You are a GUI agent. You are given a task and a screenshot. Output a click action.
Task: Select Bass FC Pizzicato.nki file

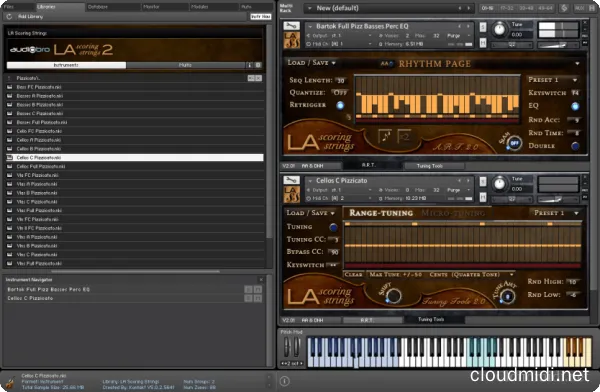(135, 87)
